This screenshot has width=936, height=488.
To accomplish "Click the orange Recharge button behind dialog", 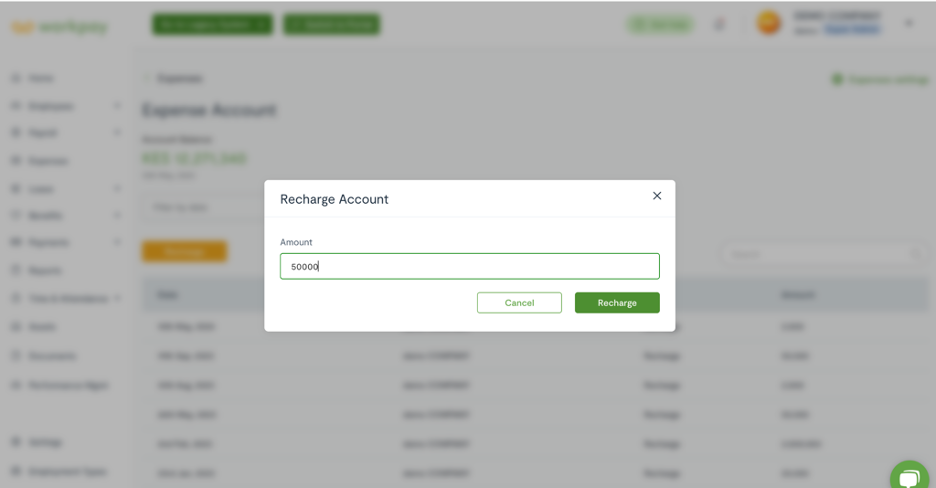I will tap(184, 251).
